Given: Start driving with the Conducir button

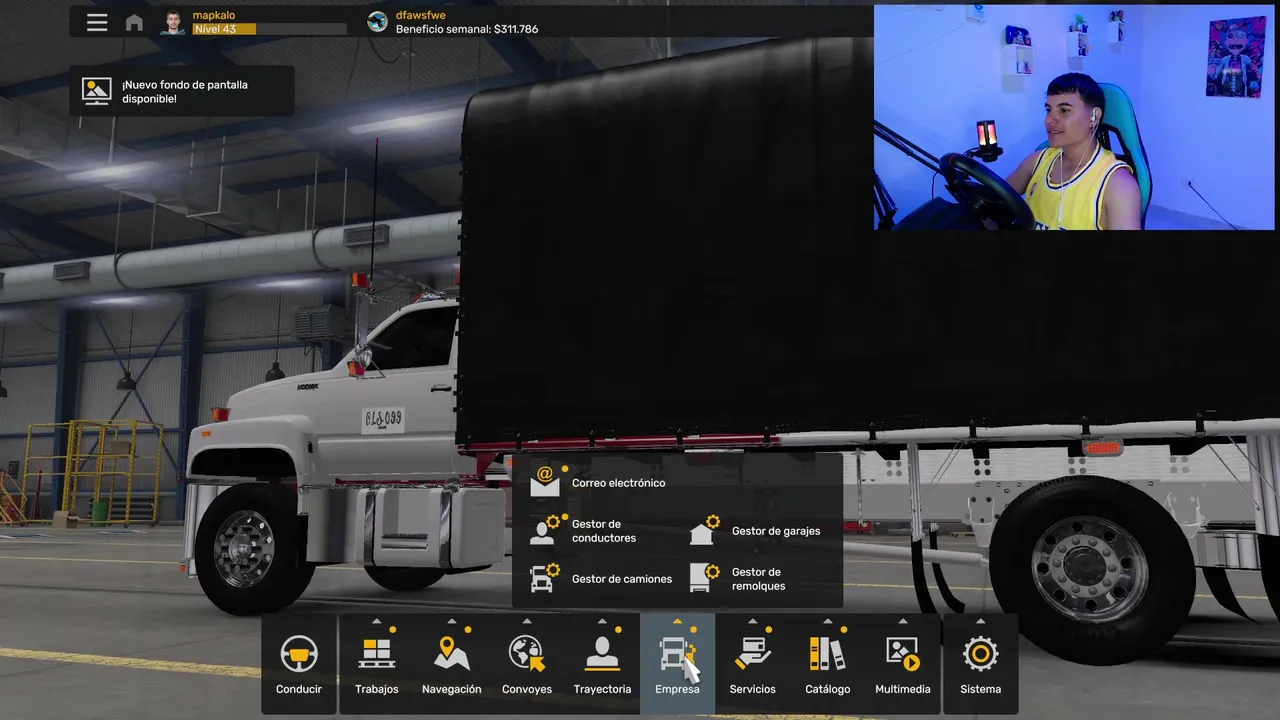Looking at the screenshot, I should tap(299, 664).
